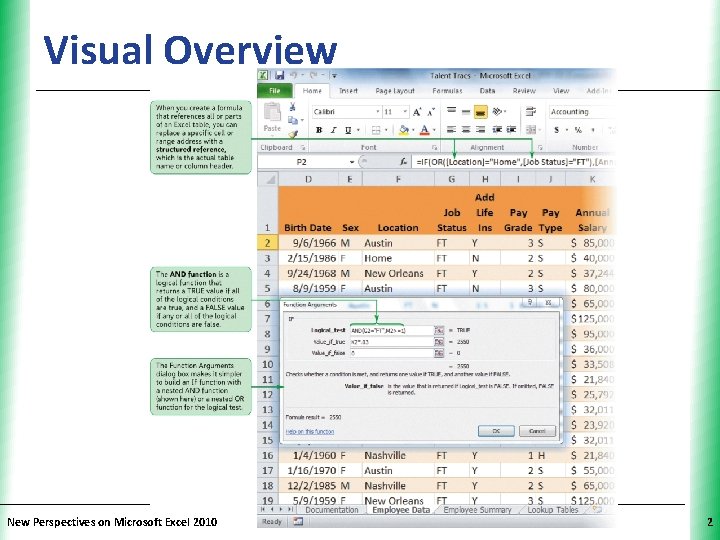The width and height of the screenshot is (720, 540).
Task: Toggle Middle Align for cells
Action: click(x=466, y=112)
